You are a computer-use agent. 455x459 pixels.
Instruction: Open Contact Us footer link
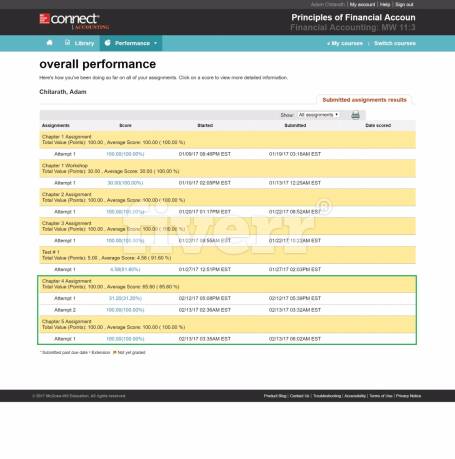(299, 396)
